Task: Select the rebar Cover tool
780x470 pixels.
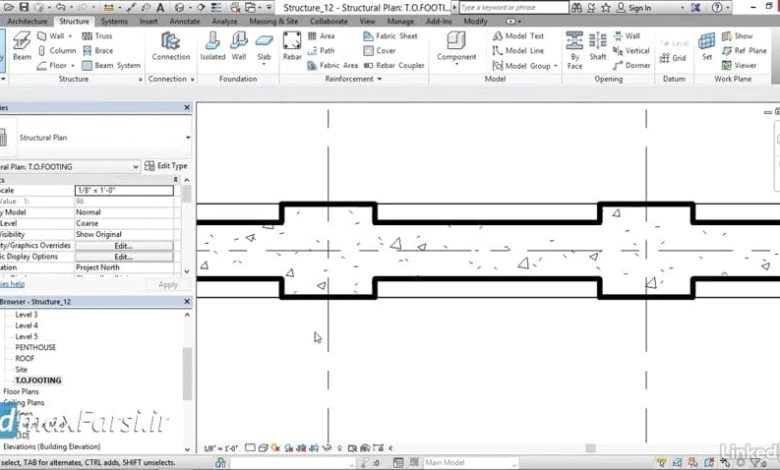Action: pos(380,51)
